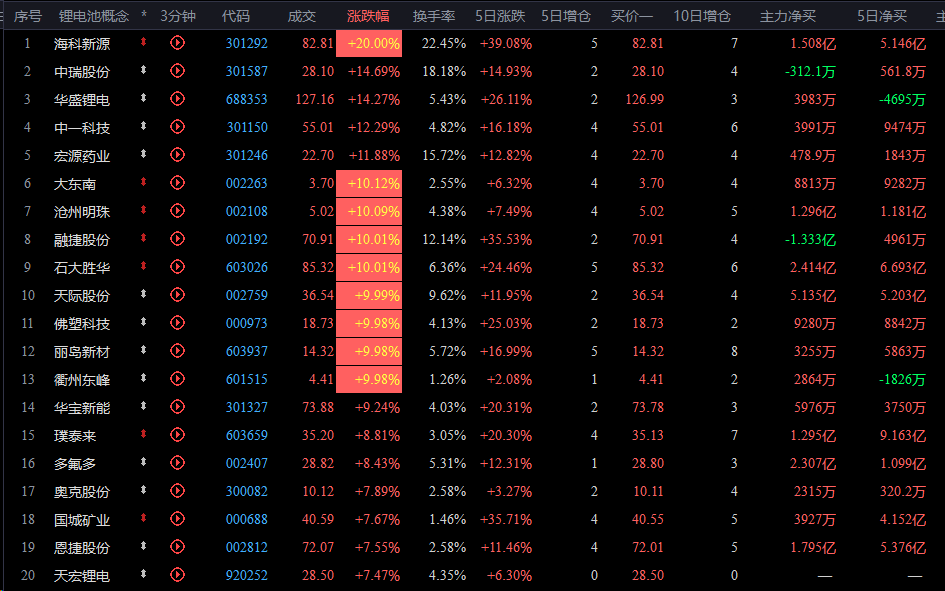Image resolution: width=945 pixels, height=591 pixels.
Task: Click the red marker icon beside 大东南
Action: 144,183
